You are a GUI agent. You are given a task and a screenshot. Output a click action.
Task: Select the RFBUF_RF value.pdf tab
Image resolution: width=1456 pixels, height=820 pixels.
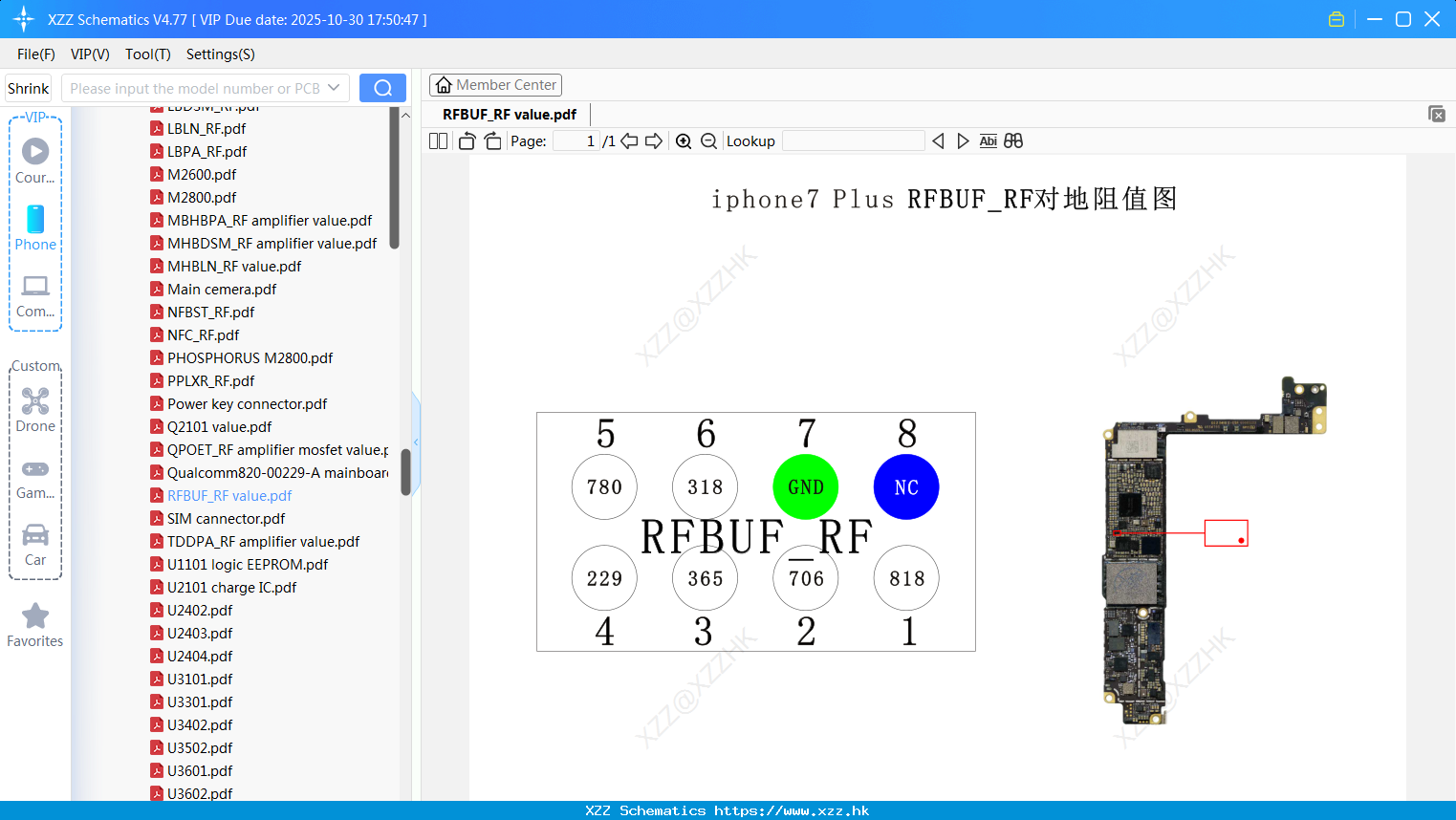(510, 114)
